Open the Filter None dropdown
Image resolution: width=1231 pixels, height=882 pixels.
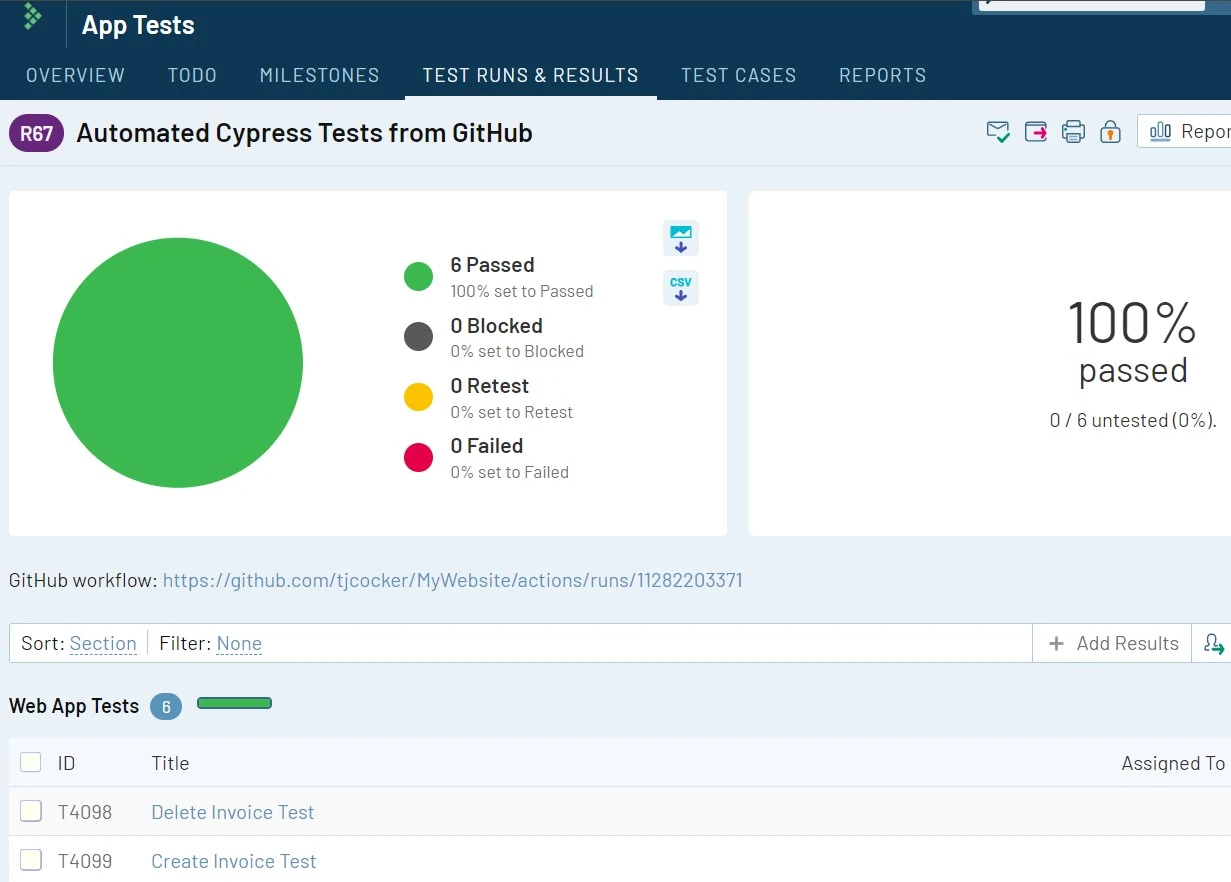coord(239,644)
